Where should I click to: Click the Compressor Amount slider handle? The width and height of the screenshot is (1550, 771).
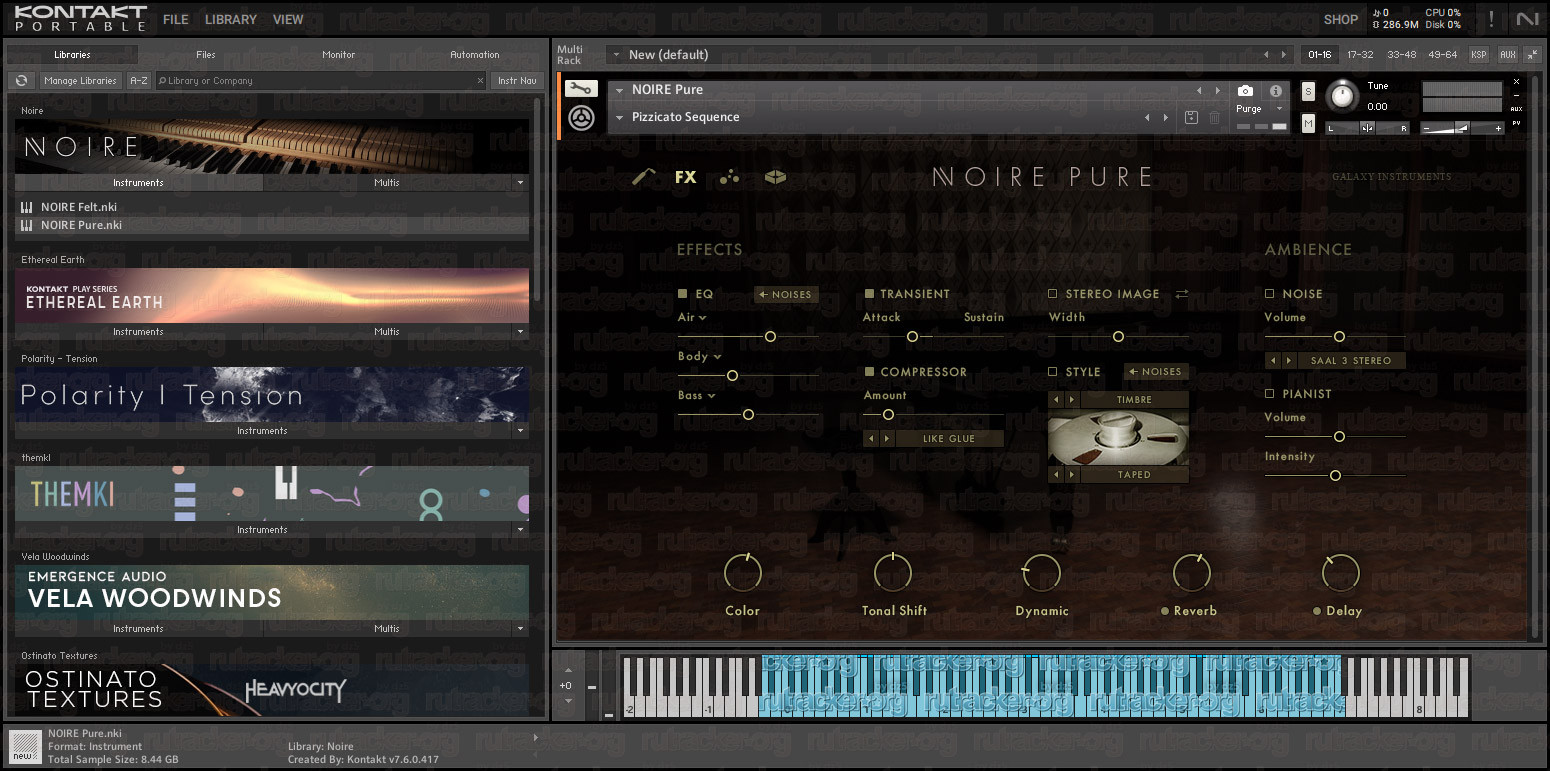pyautogui.click(x=888, y=415)
